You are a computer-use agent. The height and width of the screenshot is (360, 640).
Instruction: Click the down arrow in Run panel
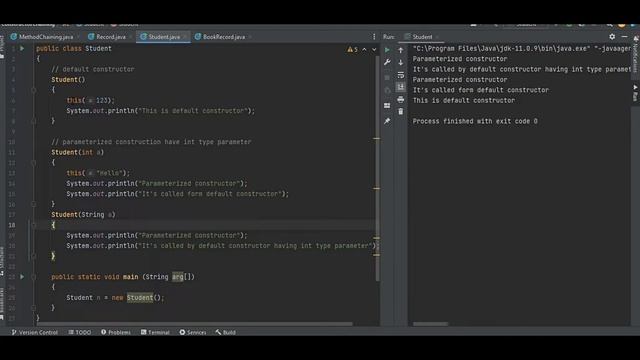click(x=400, y=62)
